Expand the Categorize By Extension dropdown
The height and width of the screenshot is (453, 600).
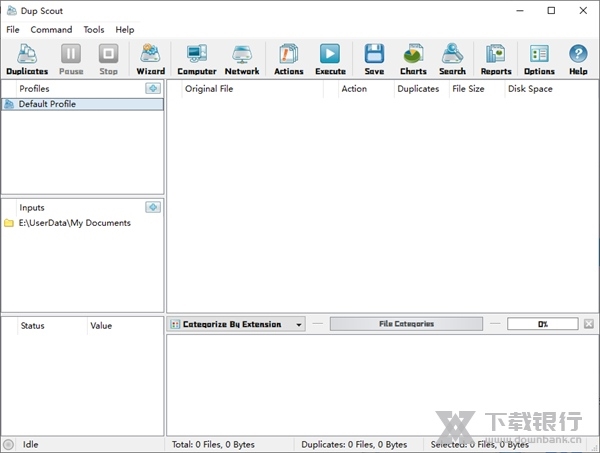click(x=298, y=325)
